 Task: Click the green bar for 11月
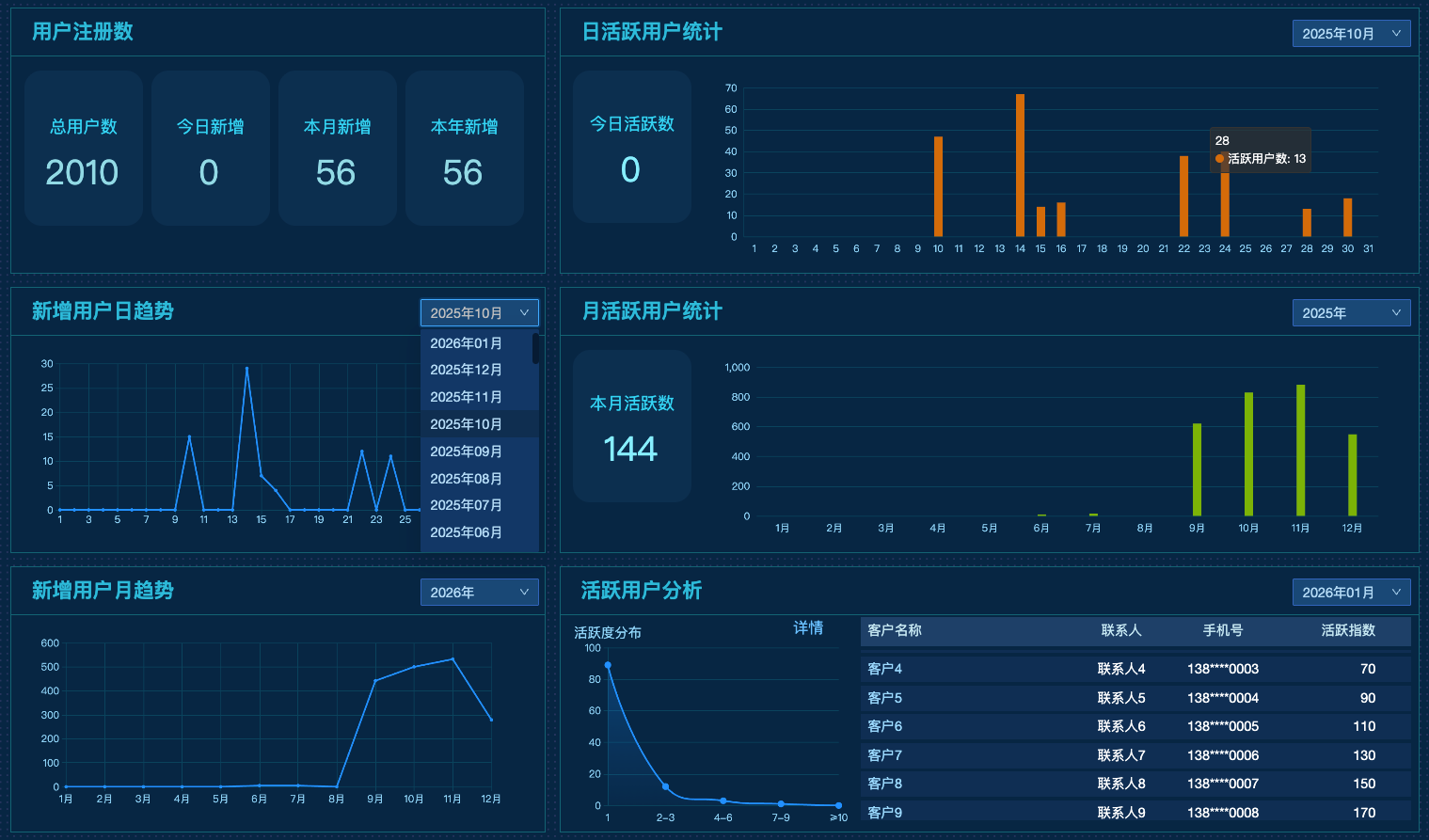1300,451
